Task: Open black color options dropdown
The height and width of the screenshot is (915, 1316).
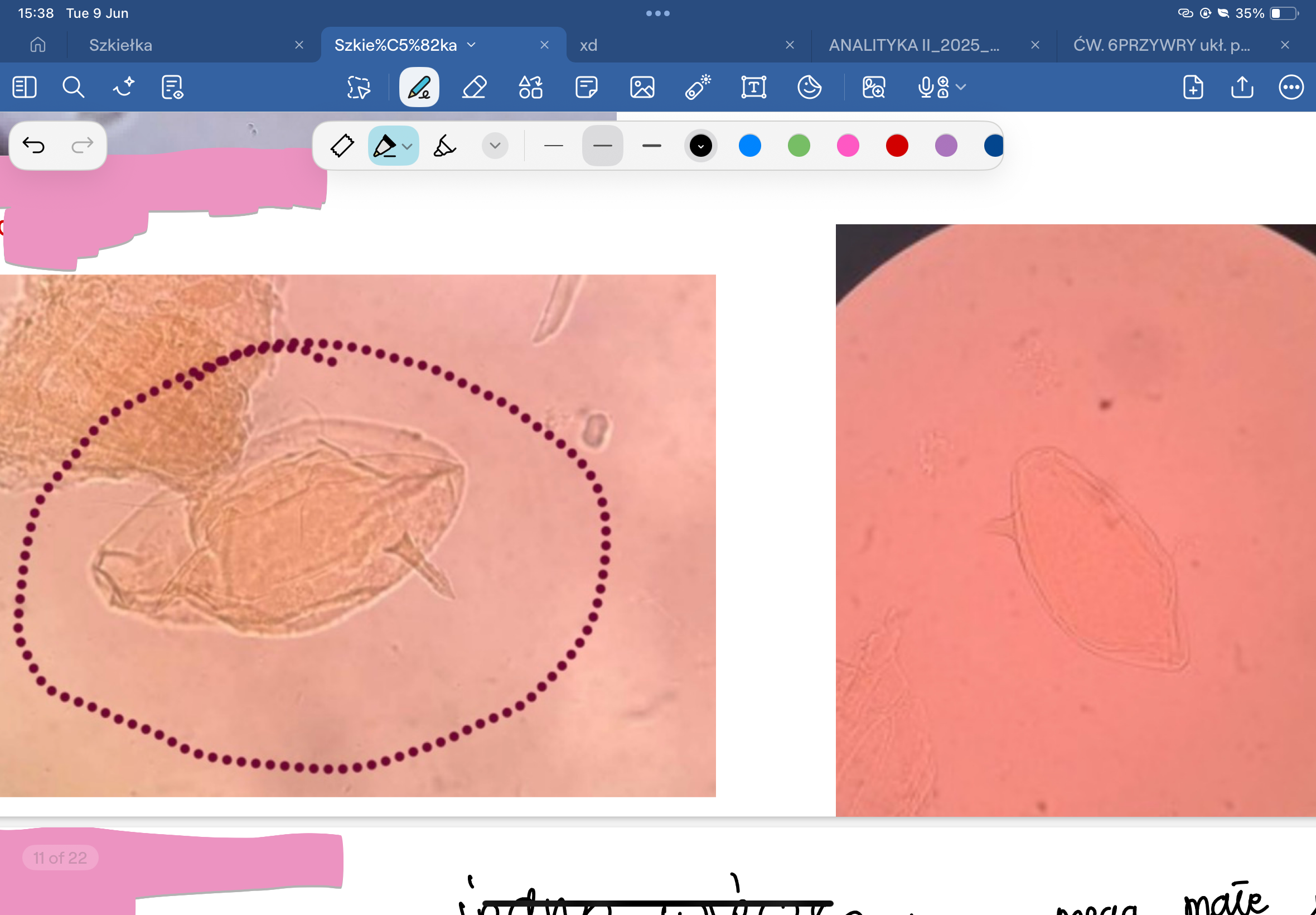Action: (x=701, y=146)
